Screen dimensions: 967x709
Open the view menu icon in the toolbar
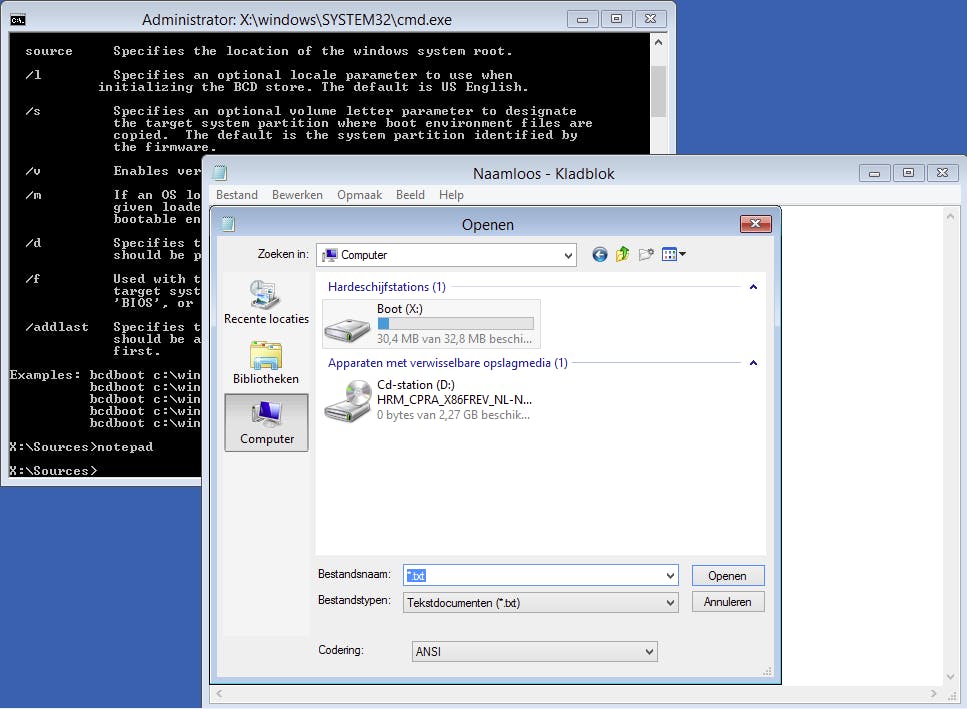[673, 254]
